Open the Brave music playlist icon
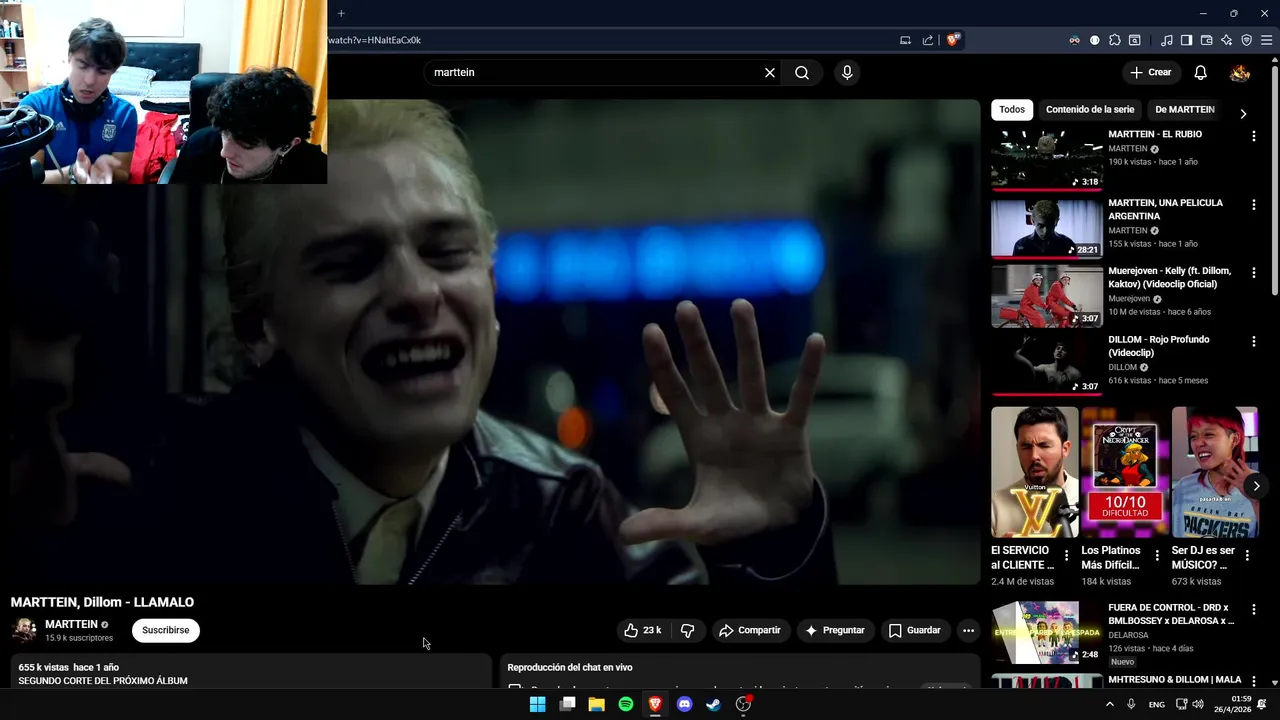 [x=1167, y=40]
